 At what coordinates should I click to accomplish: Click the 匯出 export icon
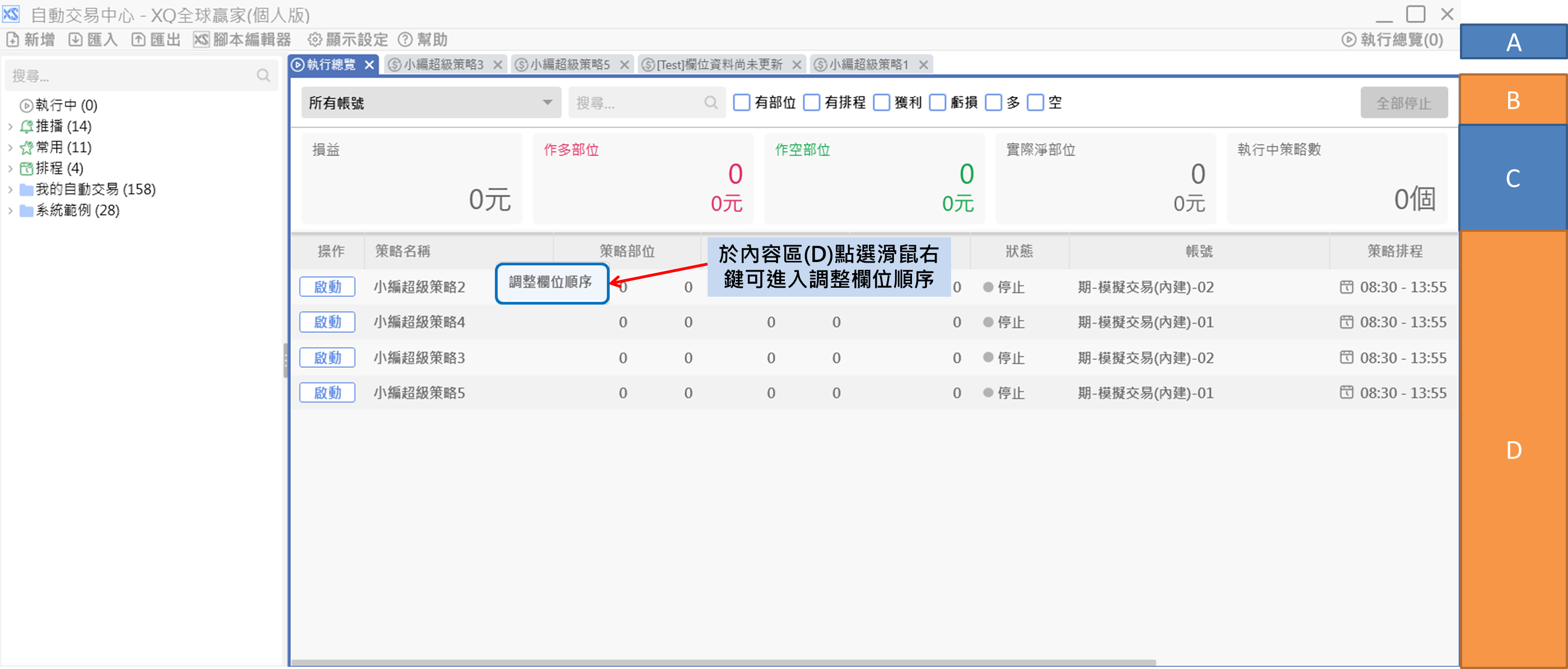click(139, 40)
